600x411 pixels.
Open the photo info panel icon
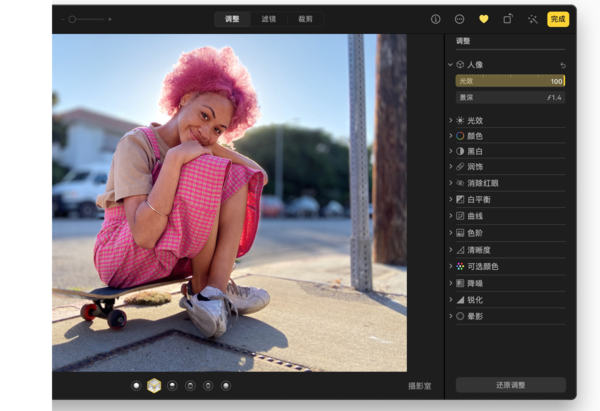tap(435, 19)
